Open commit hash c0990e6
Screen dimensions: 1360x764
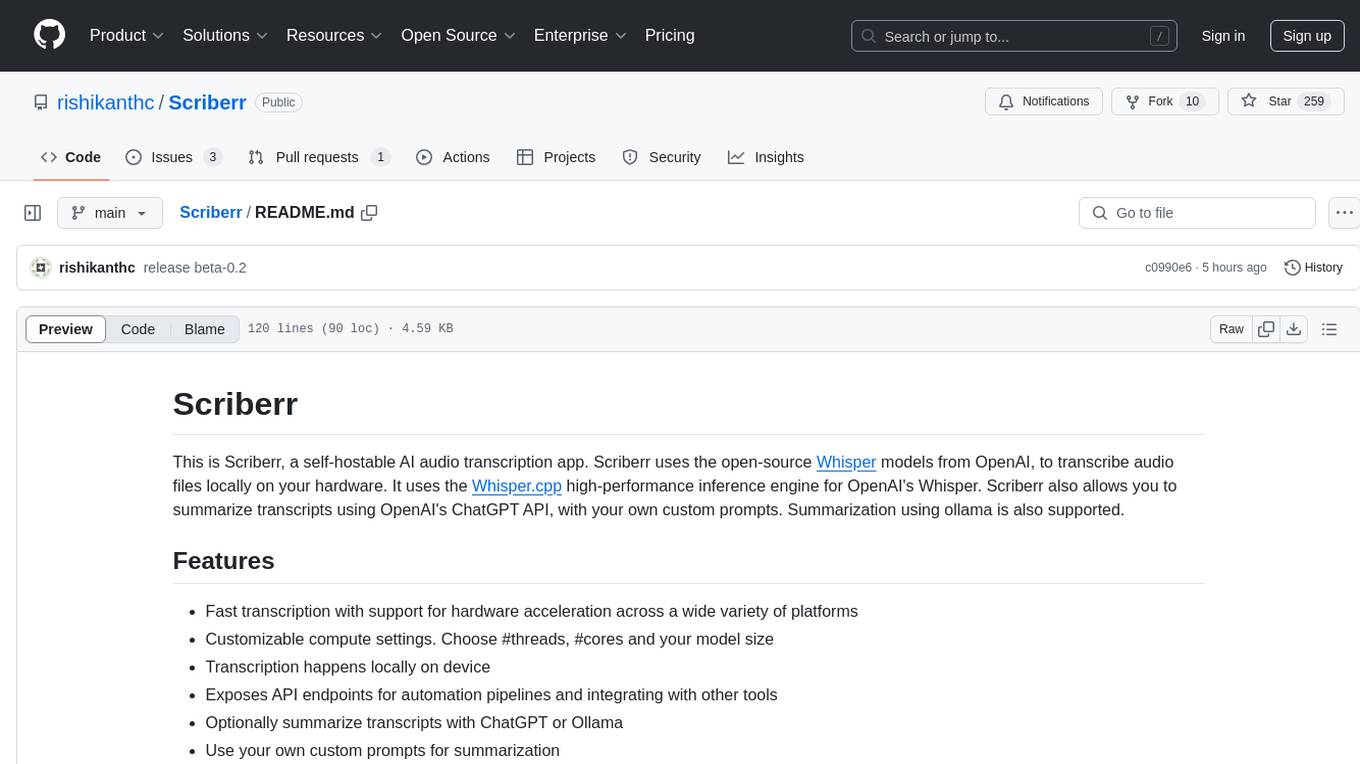coord(1168,268)
